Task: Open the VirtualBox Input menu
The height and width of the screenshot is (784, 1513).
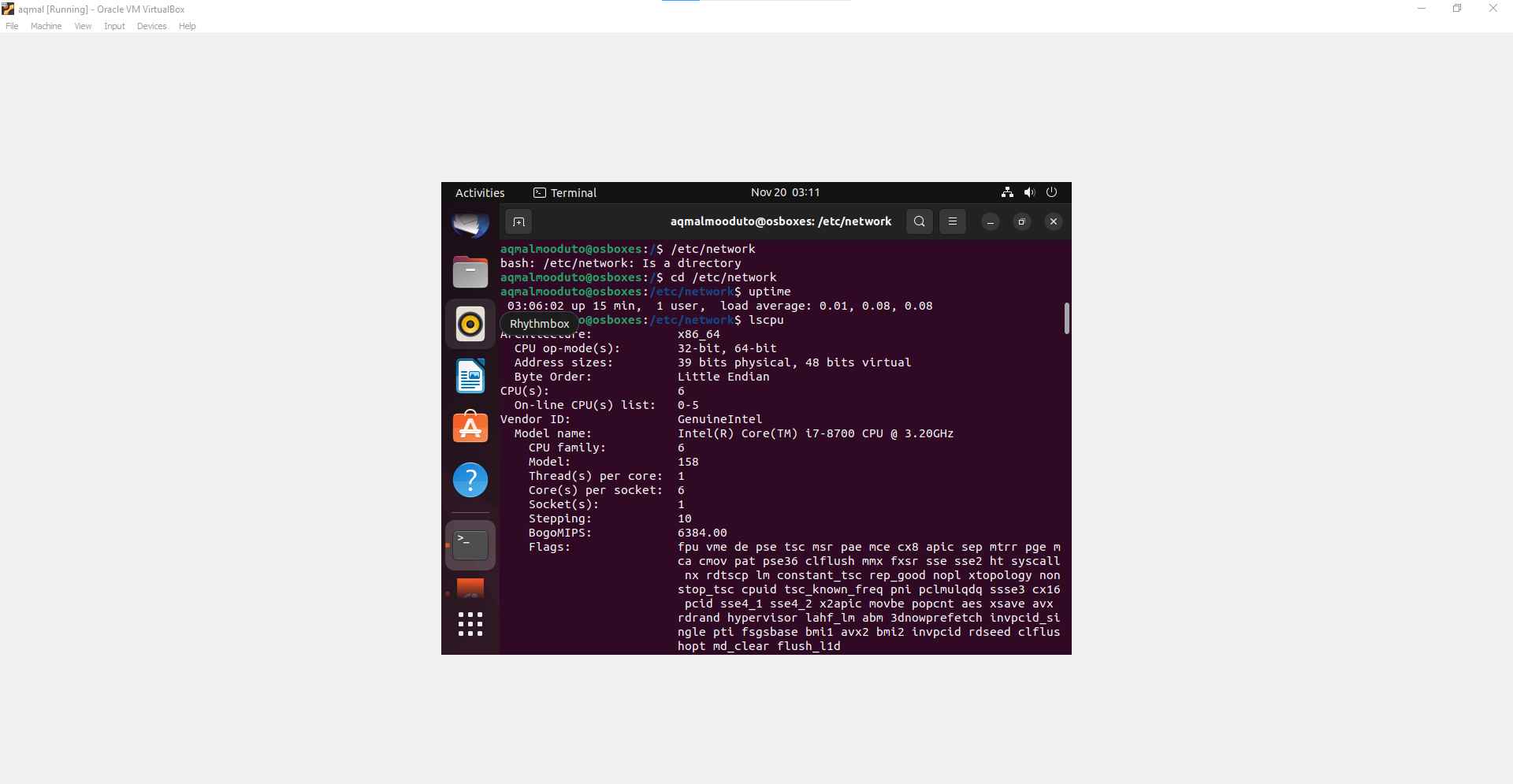Action: coord(114,26)
